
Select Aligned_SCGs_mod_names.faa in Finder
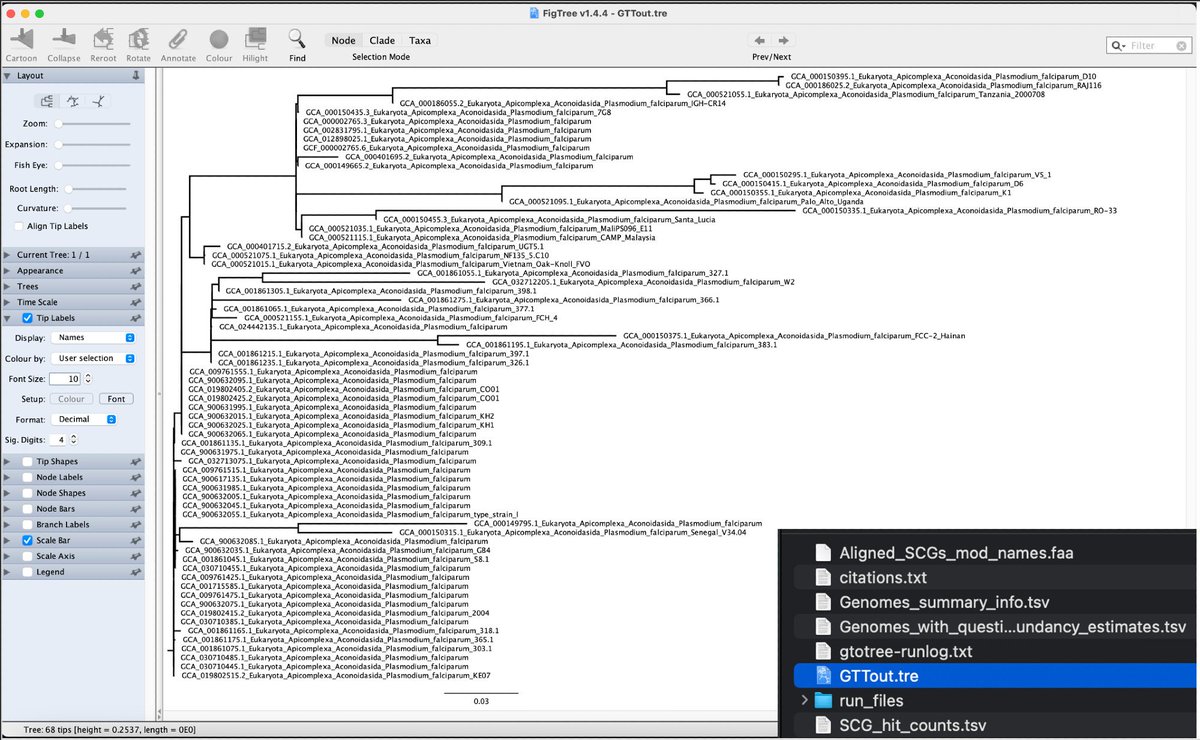(x=957, y=553)
